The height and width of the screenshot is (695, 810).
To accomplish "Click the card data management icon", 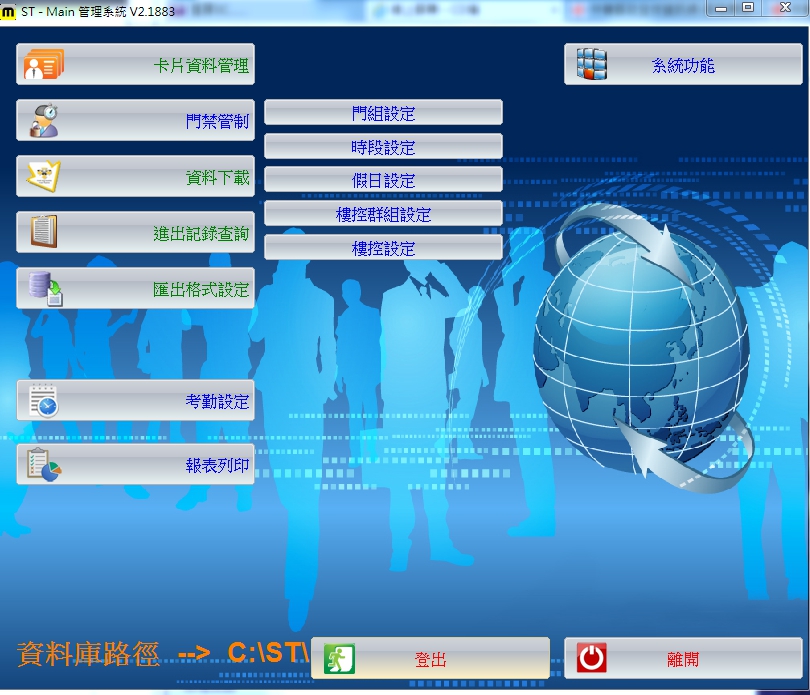I will click(44, 65).
